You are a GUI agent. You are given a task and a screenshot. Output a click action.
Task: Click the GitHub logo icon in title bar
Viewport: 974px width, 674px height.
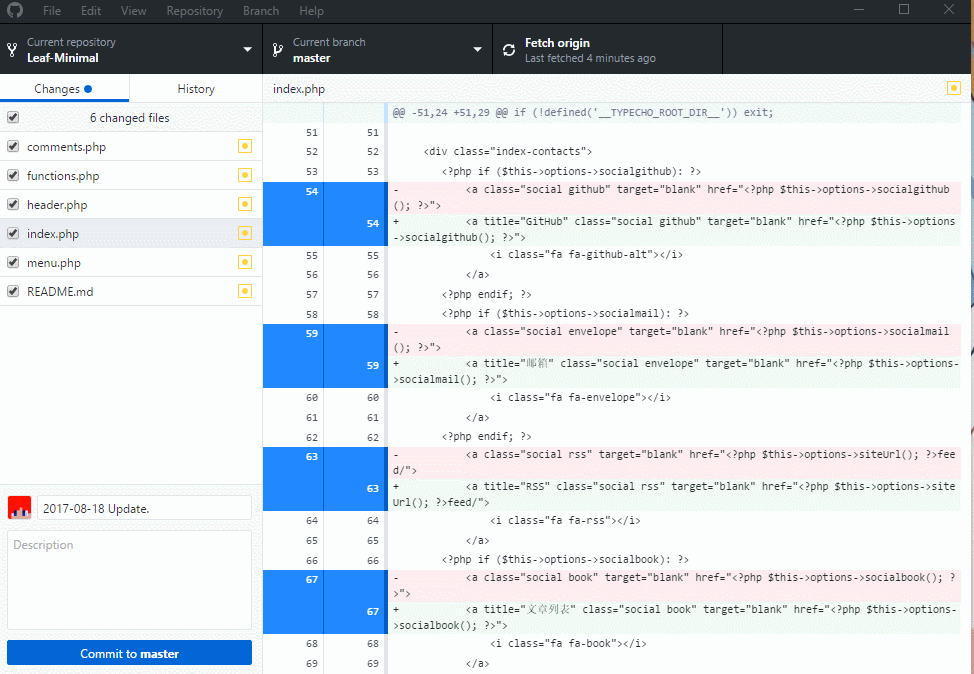[14, 11]
